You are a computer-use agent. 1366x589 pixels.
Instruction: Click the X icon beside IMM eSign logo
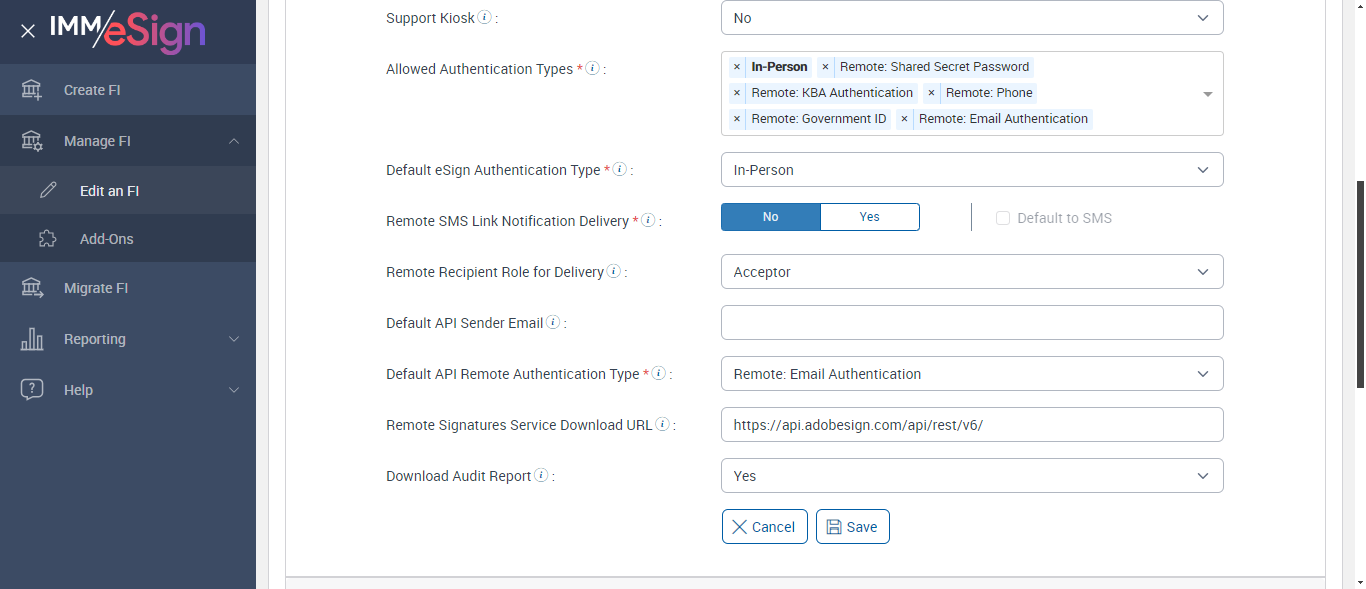point(28,31)
